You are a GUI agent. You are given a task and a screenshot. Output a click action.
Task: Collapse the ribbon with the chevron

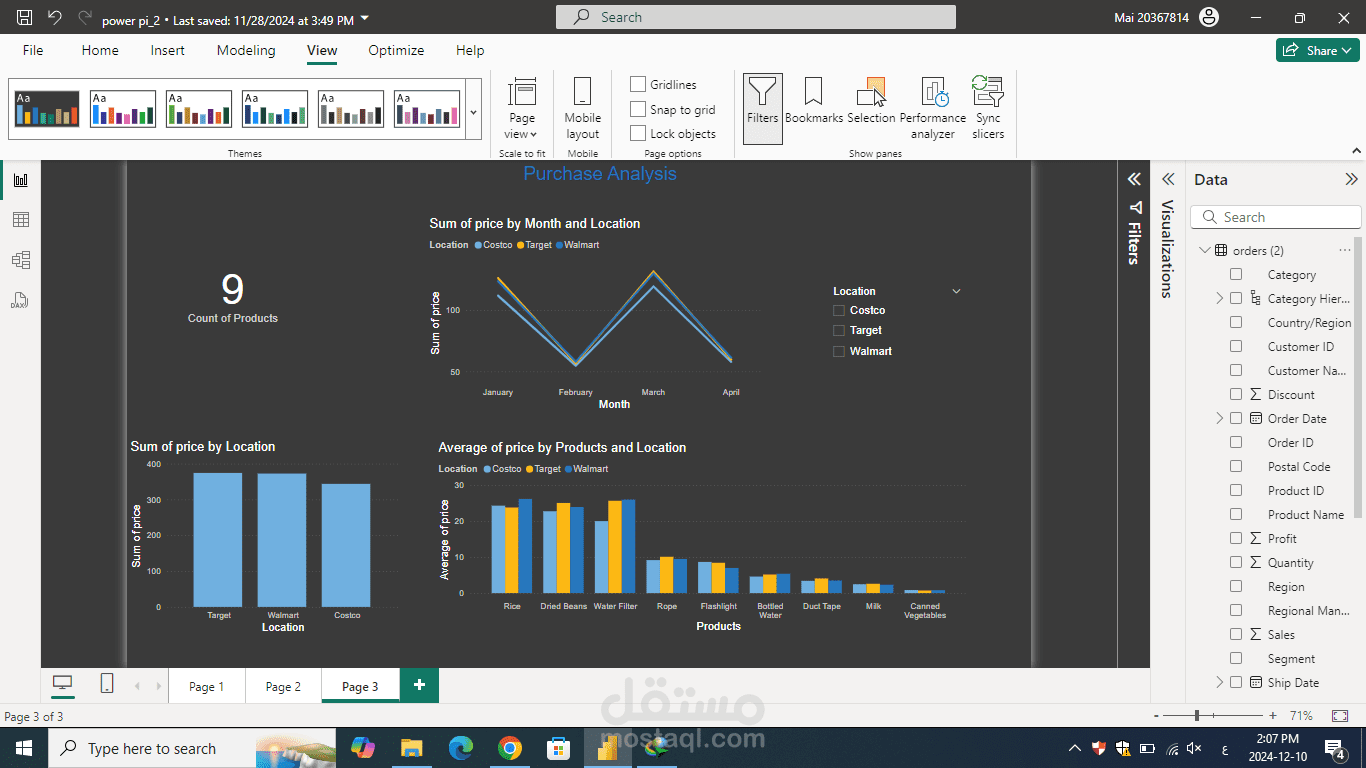pyautogui.click(x=1356, y=150)
